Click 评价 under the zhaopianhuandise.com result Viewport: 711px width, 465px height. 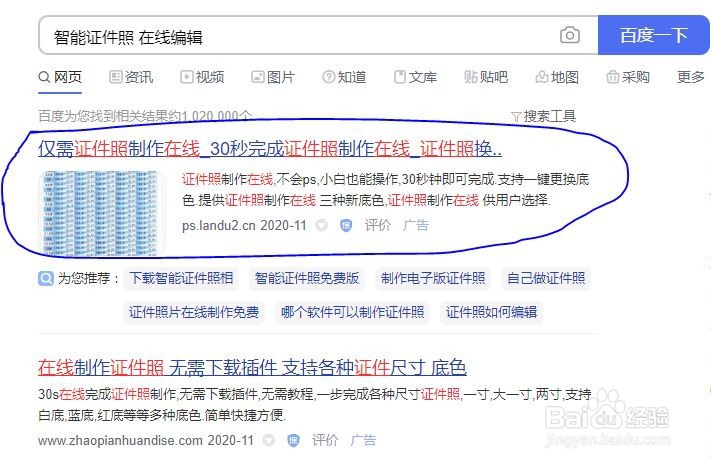tap(325, 440)
